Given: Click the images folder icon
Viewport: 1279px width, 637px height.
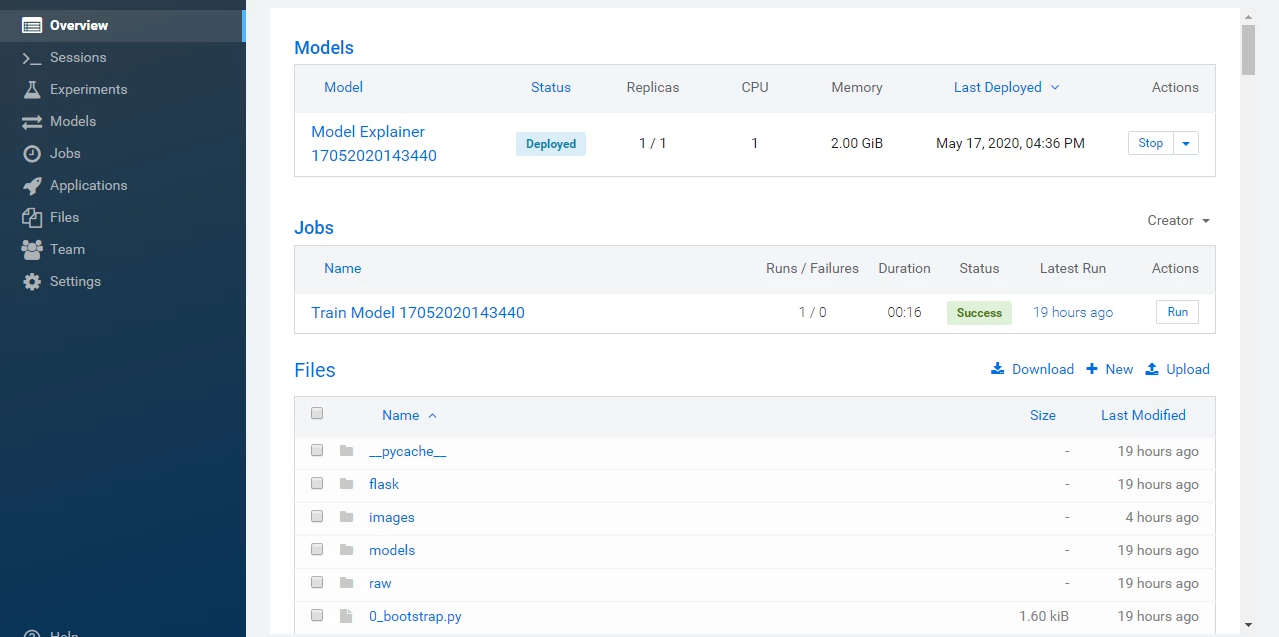Looking at the screenshot, I should (346, 517).
